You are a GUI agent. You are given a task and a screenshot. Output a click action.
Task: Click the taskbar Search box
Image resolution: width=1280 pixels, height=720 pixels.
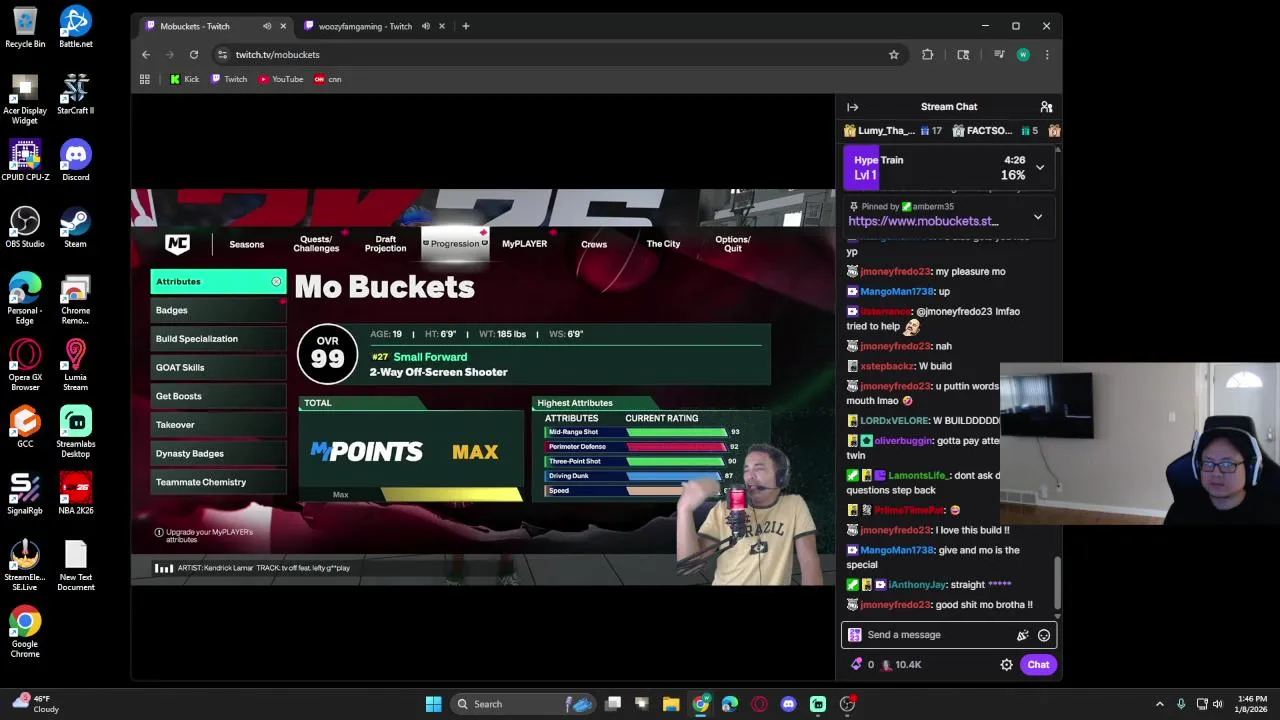pyautogui.click(x=523, y=704)
